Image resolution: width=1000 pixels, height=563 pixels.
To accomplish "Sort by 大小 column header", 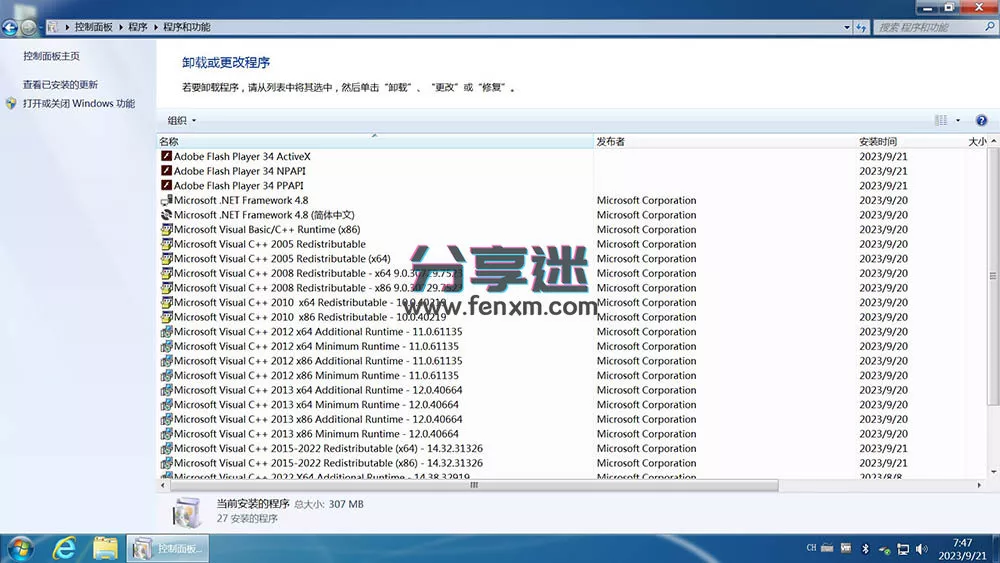I will coord(976,142).
